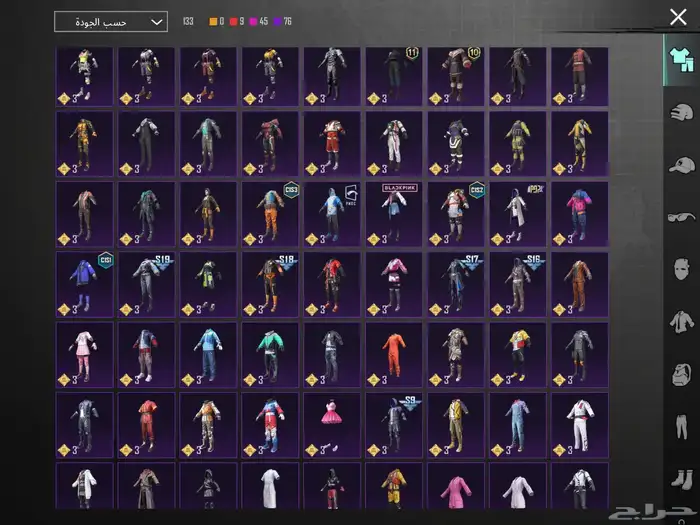Open the shoes category icon
Image resolution: width=700 pixels, height=525 pixels.
pos(681,479)
